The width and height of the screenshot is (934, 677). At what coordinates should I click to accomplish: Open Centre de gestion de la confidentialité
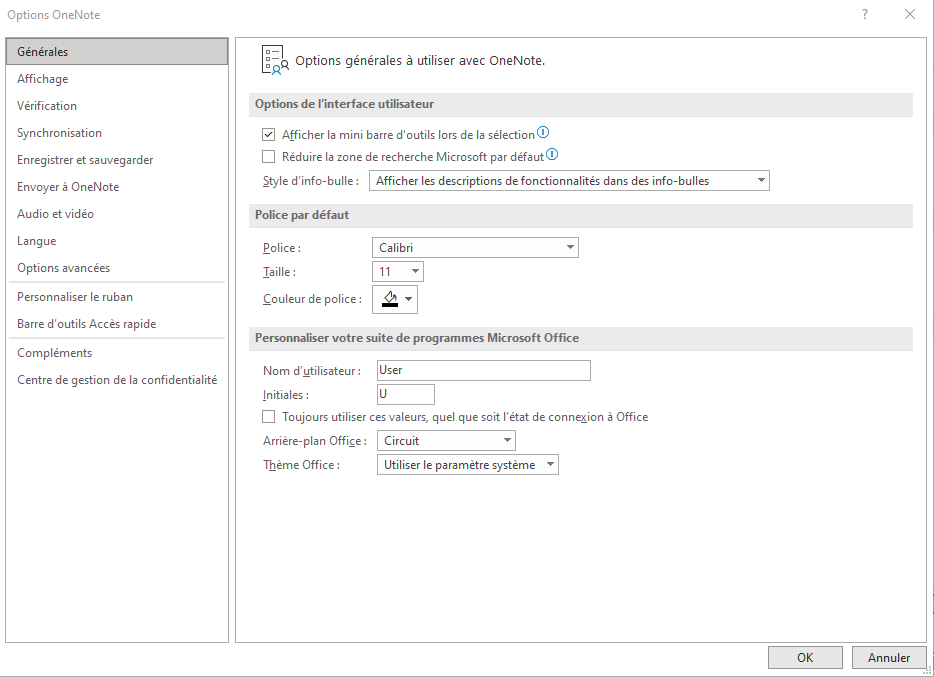click(x=117, y=380)
